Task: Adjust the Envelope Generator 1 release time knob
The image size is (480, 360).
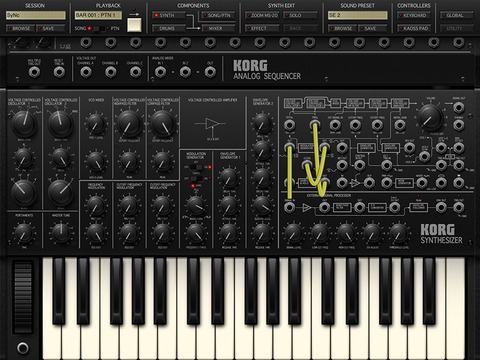Action: coord(229,233)
